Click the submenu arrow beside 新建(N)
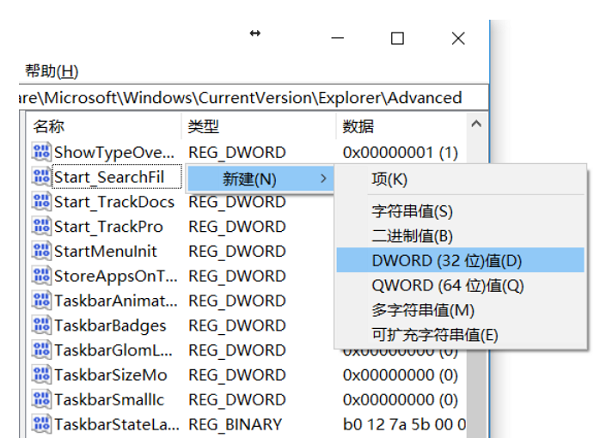 click(323, 179)
